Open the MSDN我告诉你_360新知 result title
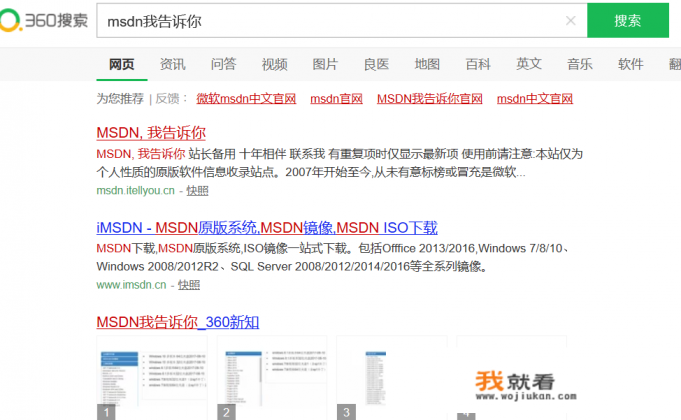681x420 pixels. [178, 322]
